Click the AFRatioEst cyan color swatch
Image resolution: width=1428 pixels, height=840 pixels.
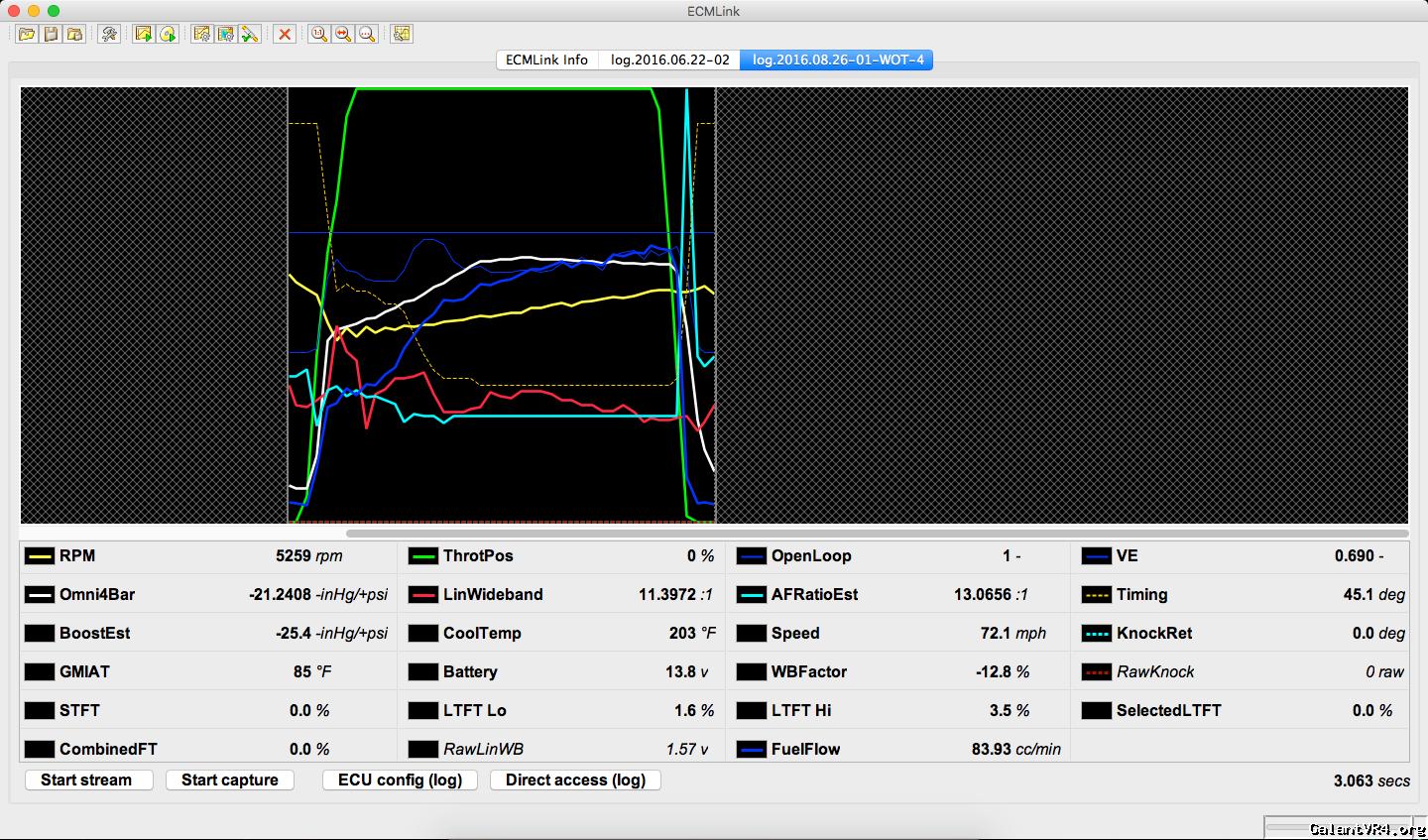[752, 595]
